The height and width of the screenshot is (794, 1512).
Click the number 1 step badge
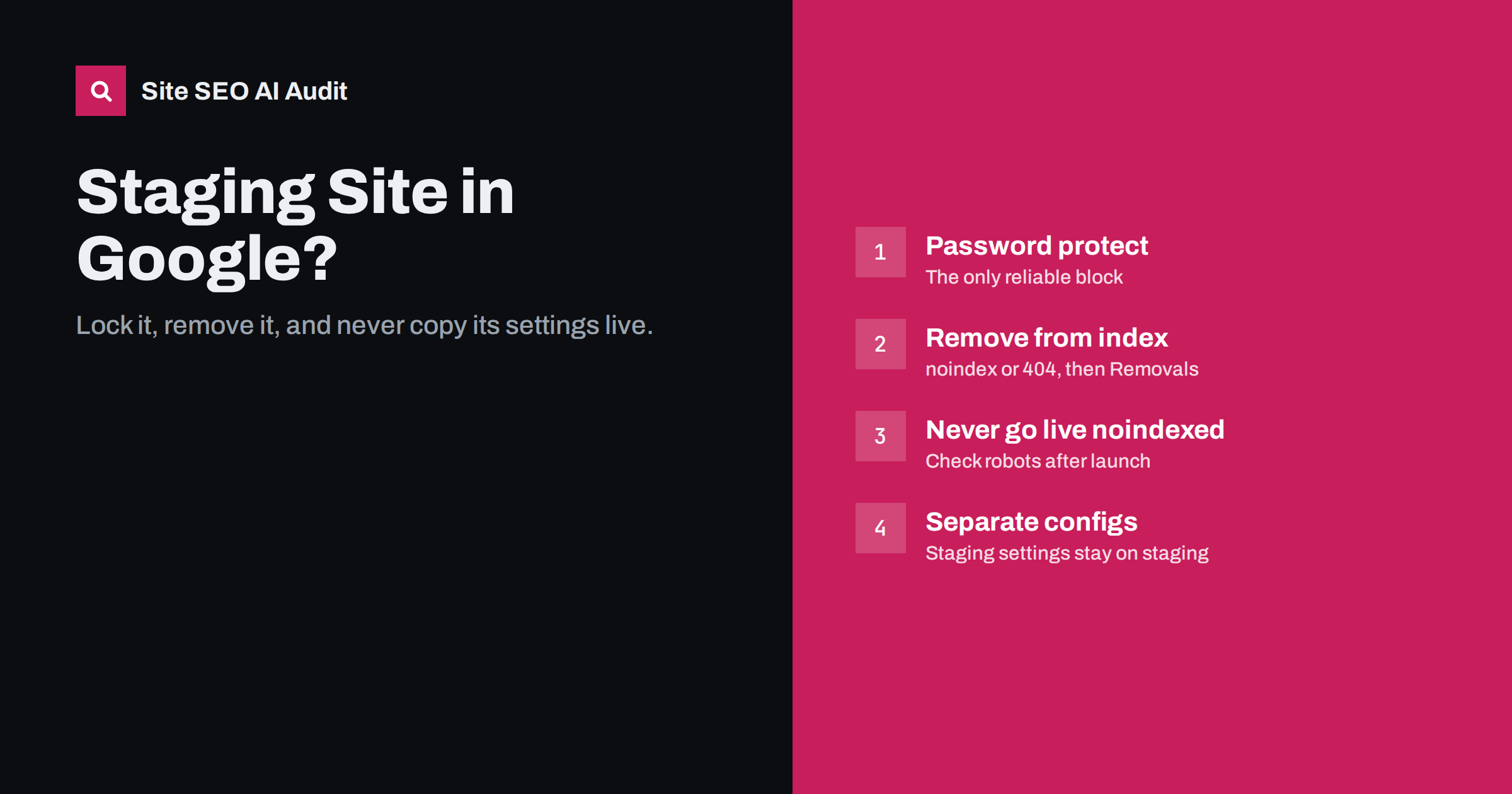pyautogui.click(x=881, y=252)
